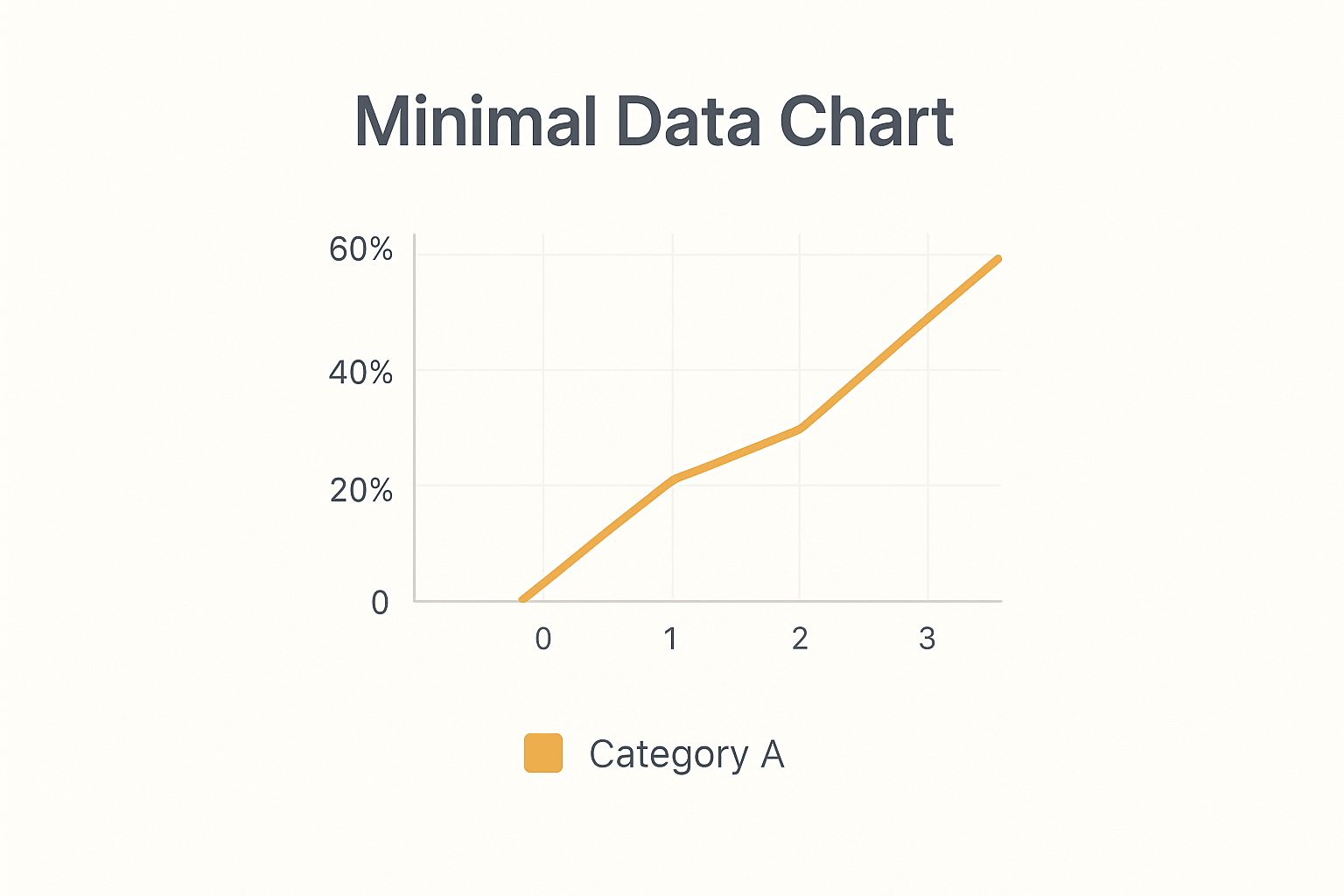The image size is (1344, 896).
Task: Click the line's bend point above x-axis 1
Action: (x=673, y=479)
